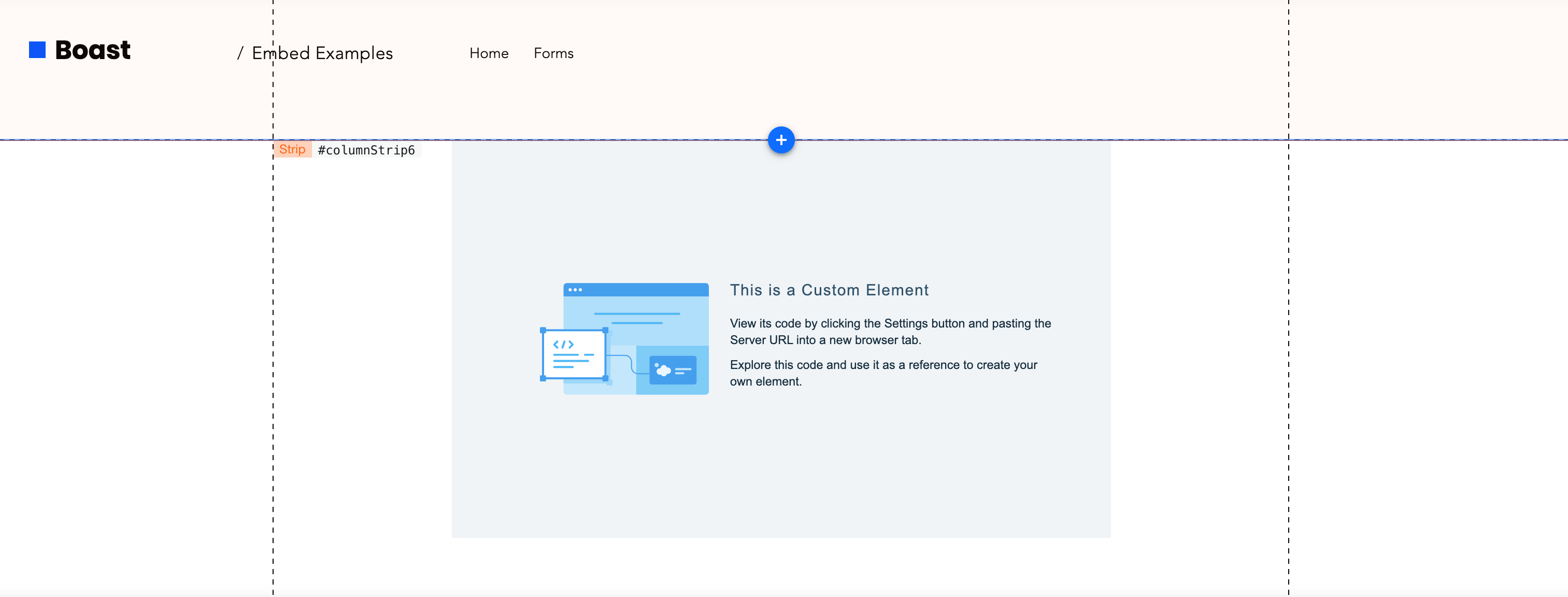Open the Home menu item
The height and width of the screenshot is (597, 1568).
pyautogui.click(x=489, y=53)
